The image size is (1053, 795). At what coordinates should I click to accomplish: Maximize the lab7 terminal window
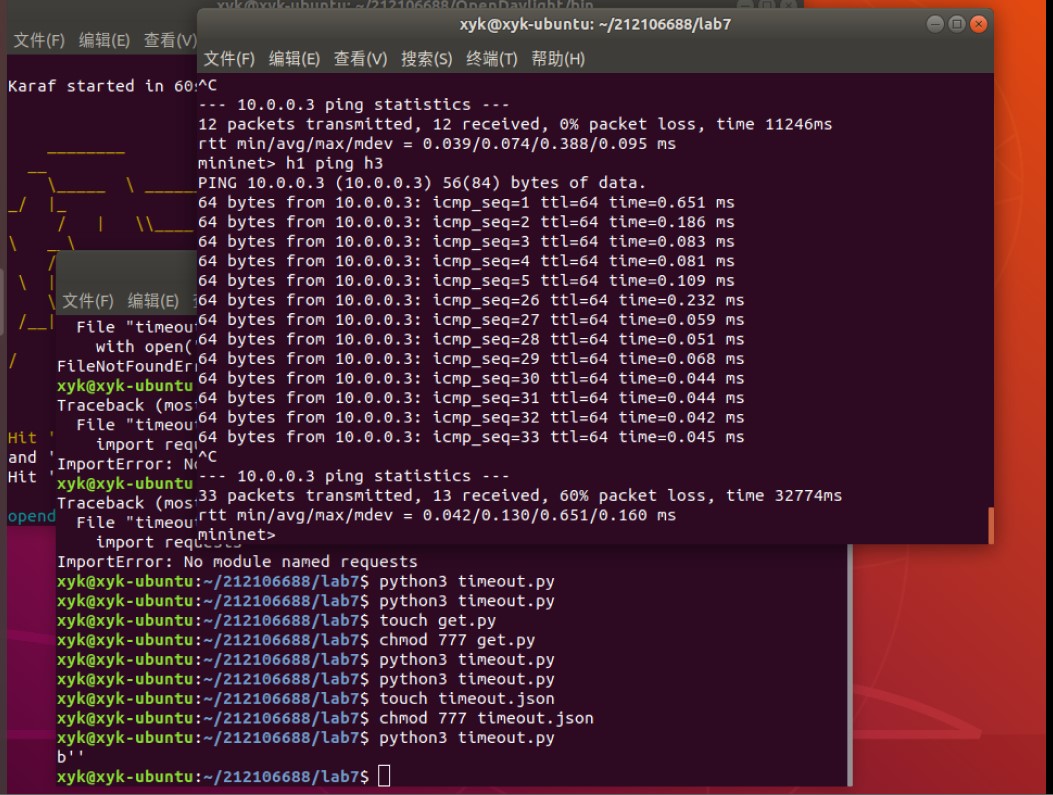click(957, 24)
